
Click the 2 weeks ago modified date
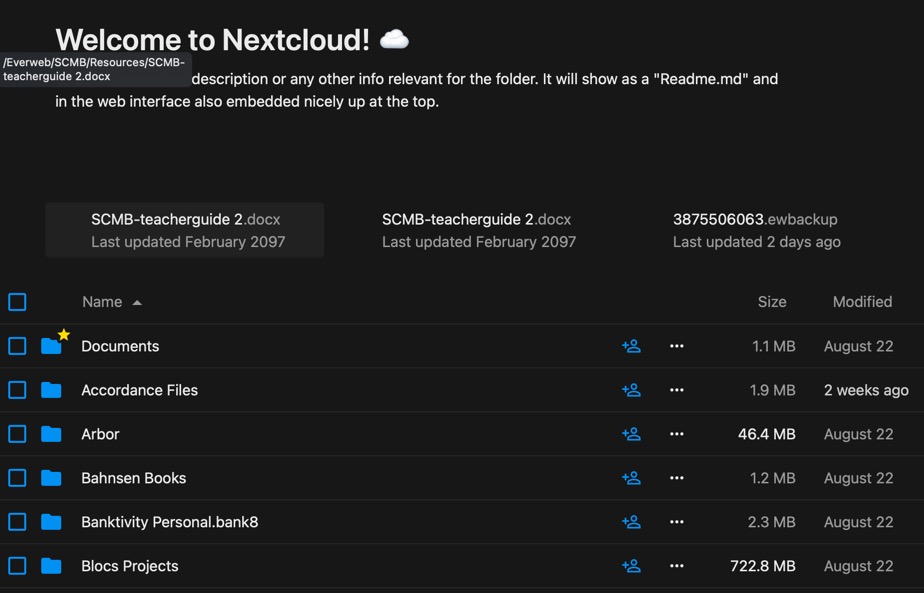click(x=866, y=390)
